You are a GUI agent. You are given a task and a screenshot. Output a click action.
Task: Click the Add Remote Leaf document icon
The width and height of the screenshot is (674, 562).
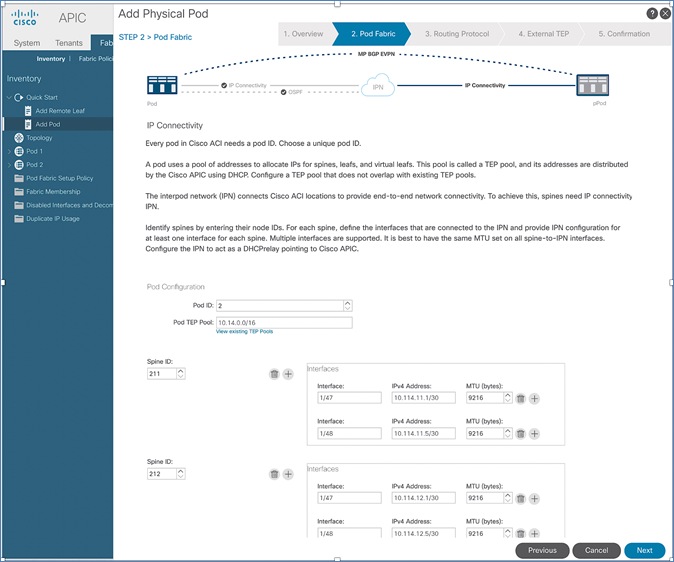(28, 111)
